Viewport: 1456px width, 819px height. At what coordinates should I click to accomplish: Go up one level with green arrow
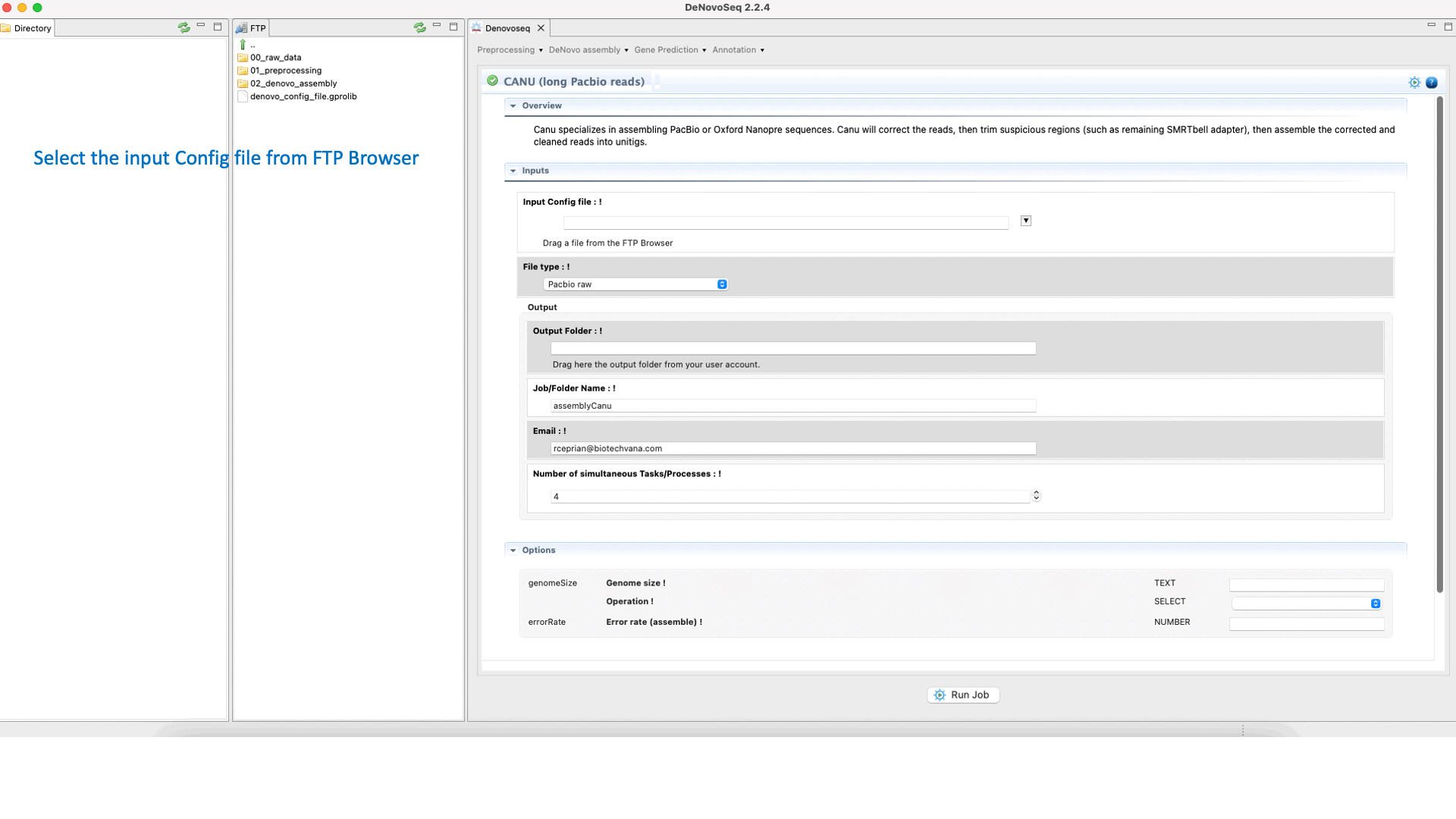243,45
